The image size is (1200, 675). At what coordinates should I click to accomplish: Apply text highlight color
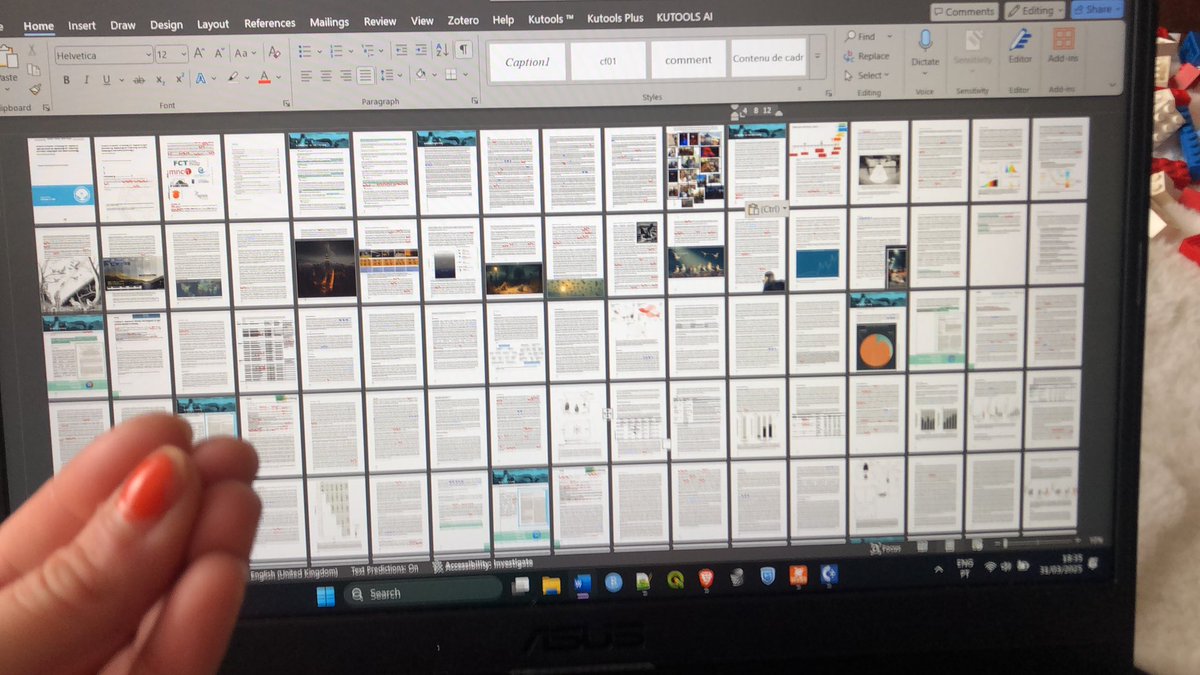pyautogui.click(x=233, y=78)
